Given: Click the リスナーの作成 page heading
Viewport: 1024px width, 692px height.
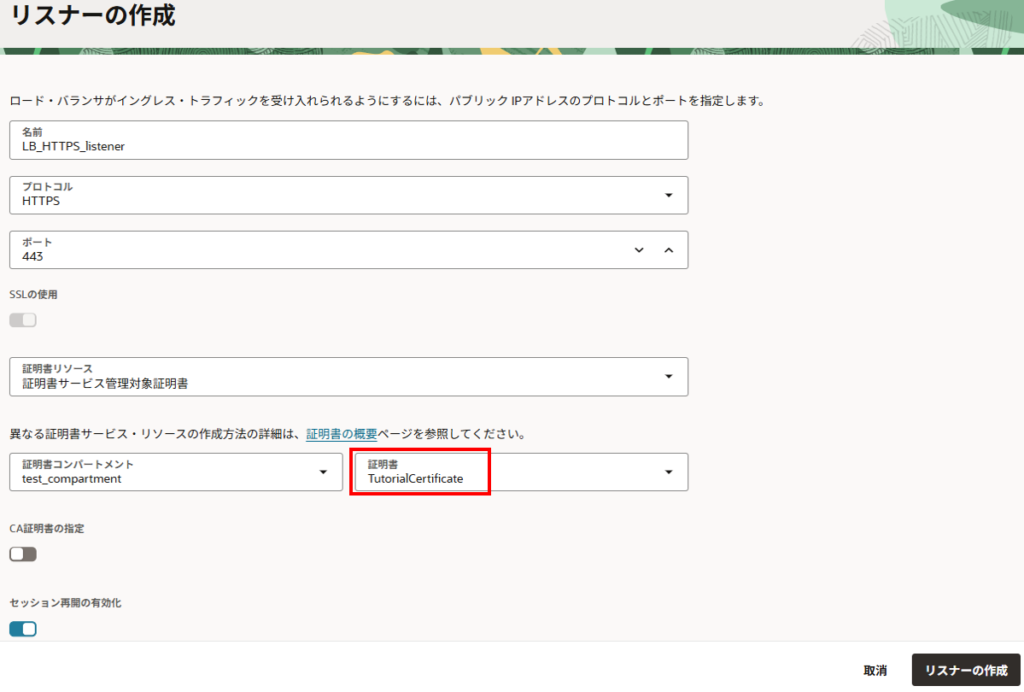Looking at the screenshot, I should pos(93,17).
